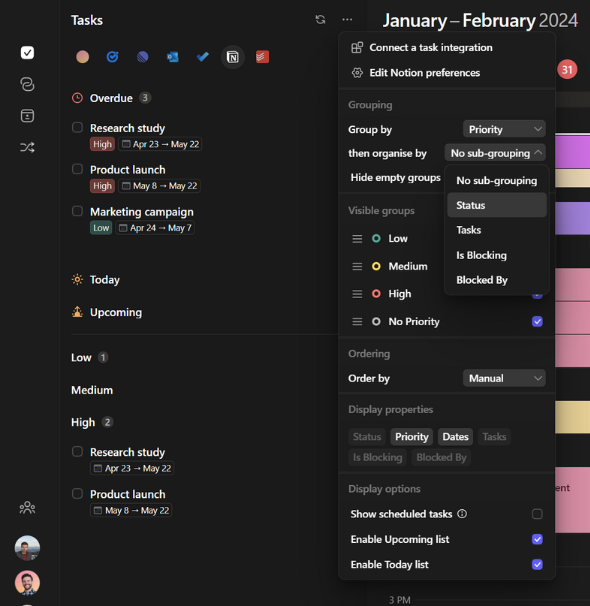Click info icon beside Show scheduled tasks
The image size is (590, 606).
462,514
